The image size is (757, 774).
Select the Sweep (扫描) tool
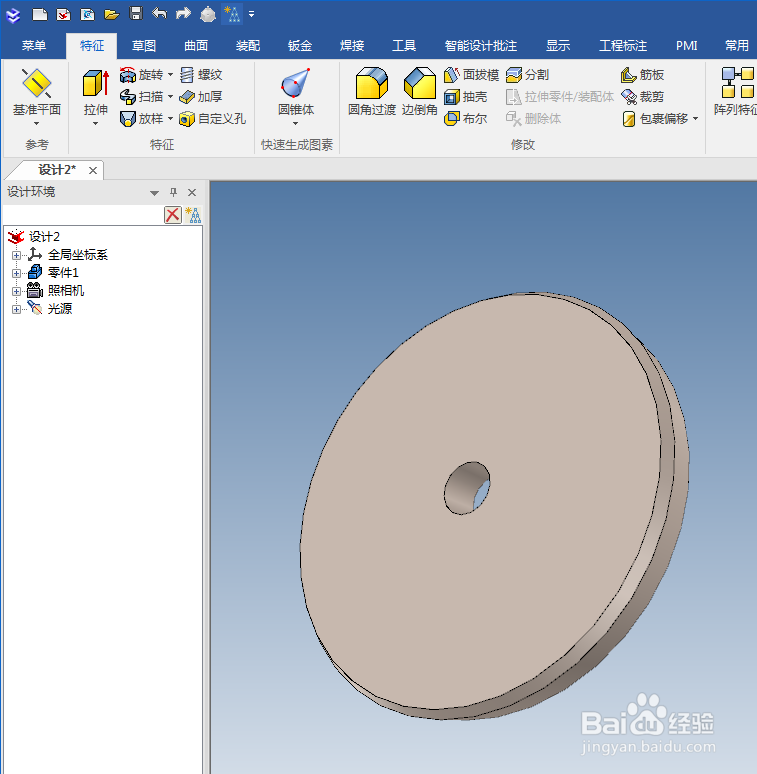click(x=141, y=97)
